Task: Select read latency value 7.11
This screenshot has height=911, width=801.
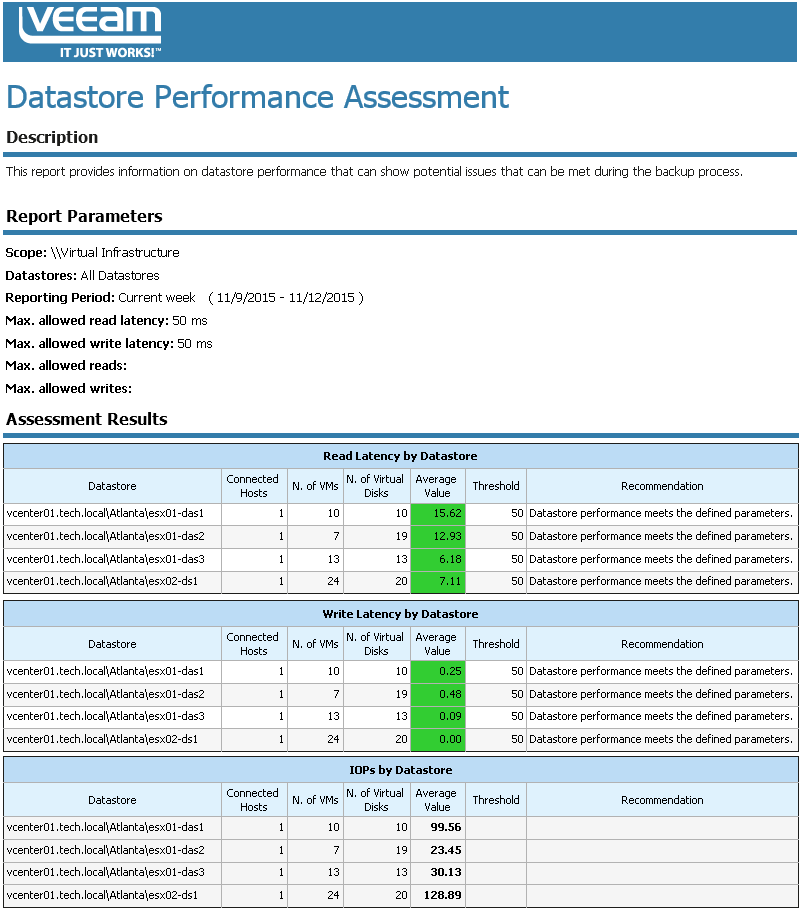Action: [x=450, y=581]
